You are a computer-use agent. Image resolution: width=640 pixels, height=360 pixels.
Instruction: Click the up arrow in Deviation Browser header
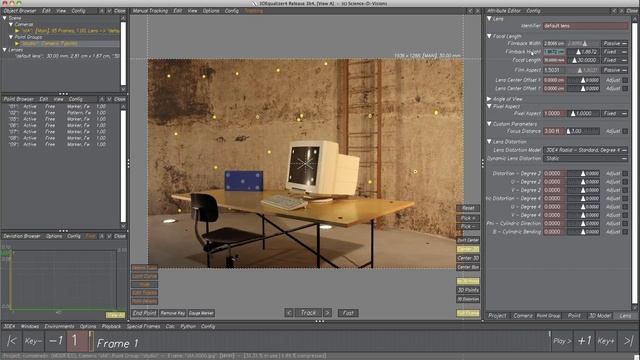click(102, 236)
